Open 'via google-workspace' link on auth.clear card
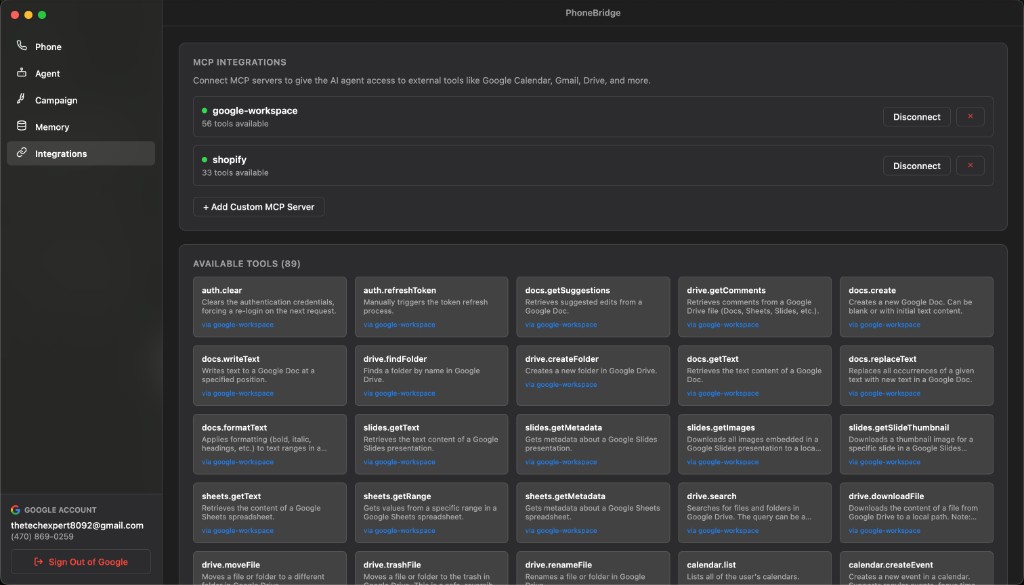This screenshot has height=585, width=1024. coord(237,324)
